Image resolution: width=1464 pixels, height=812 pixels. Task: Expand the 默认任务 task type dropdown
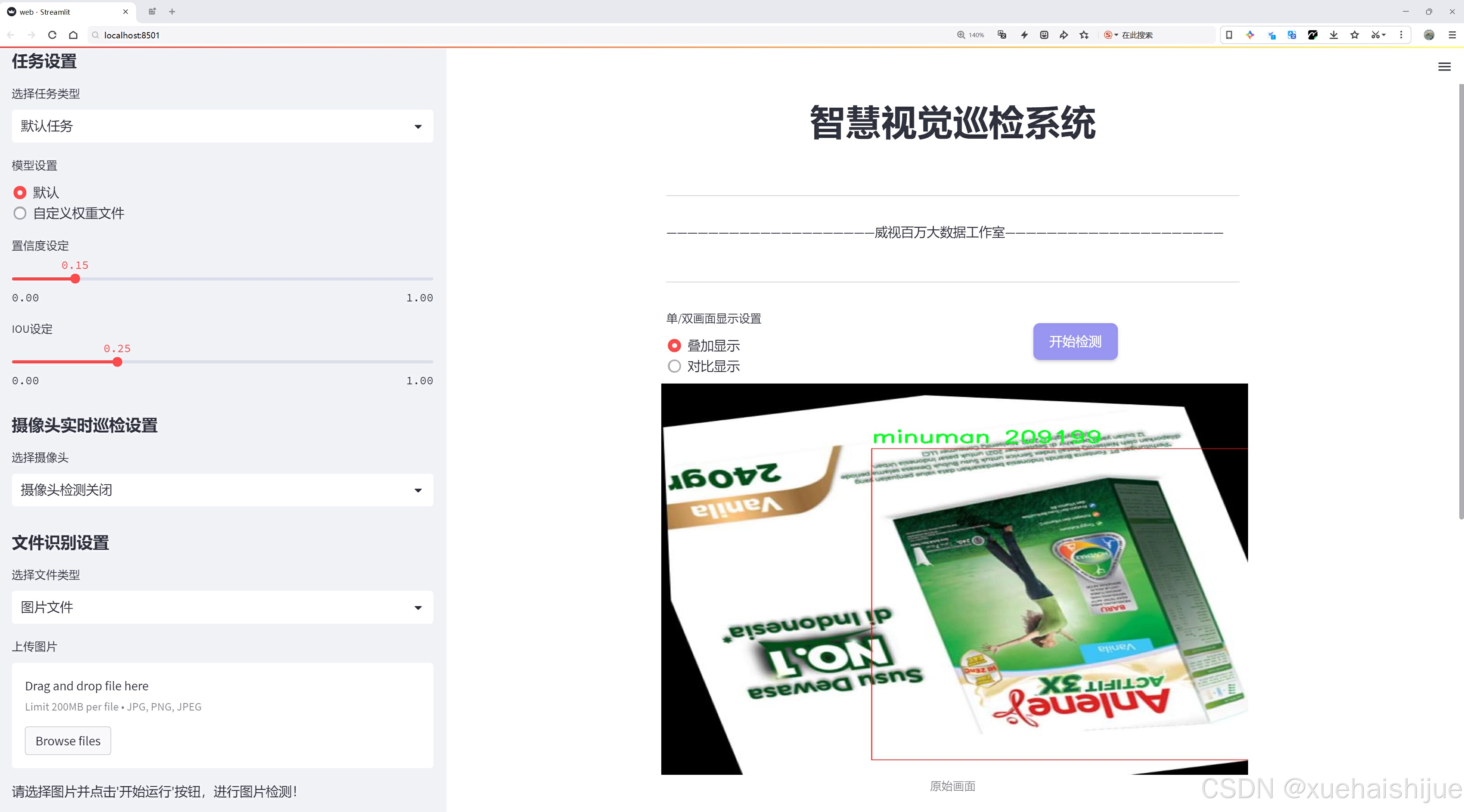(222, 126)
